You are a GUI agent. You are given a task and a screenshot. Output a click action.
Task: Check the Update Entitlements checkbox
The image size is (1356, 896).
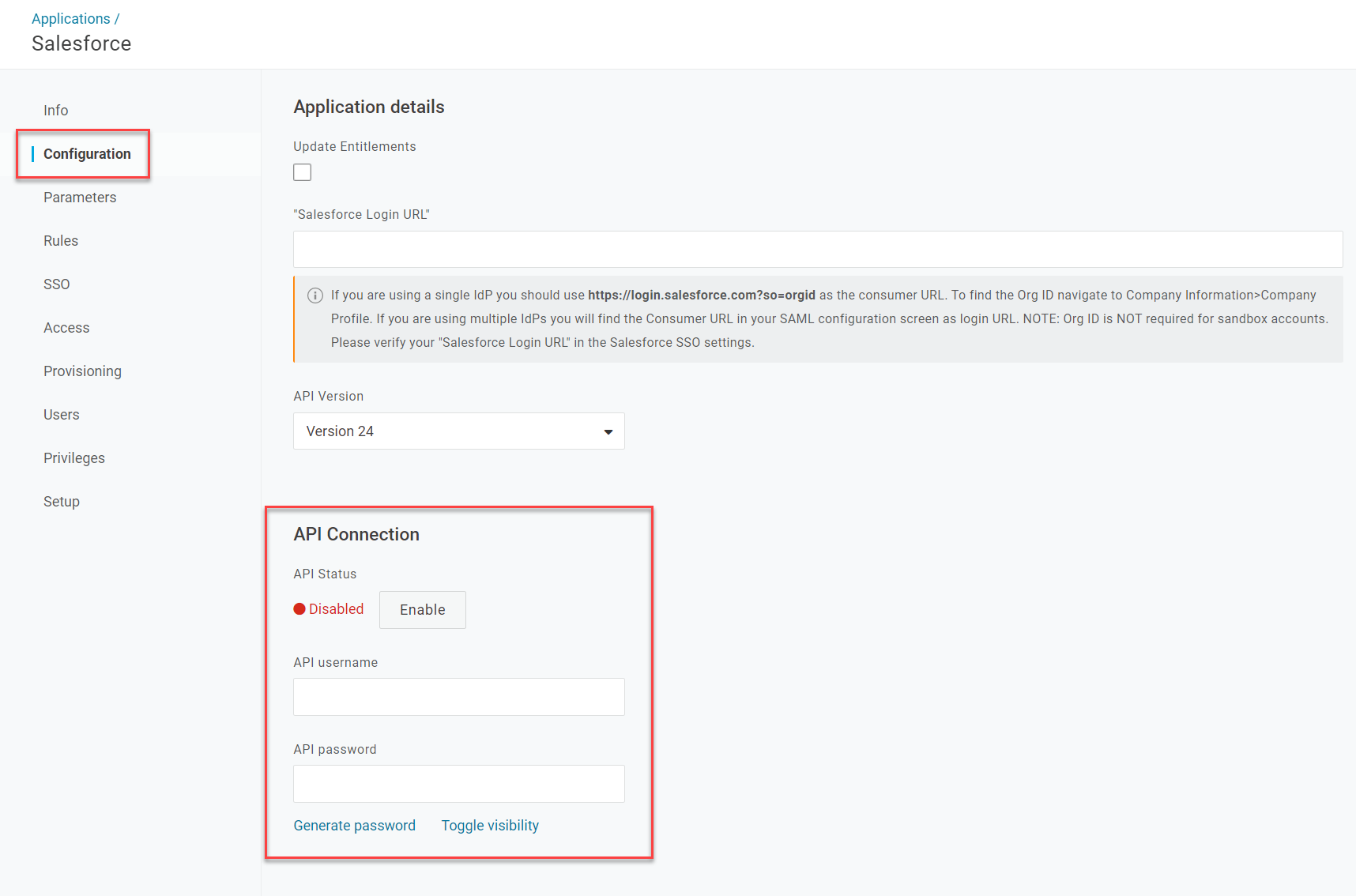tap(302, 172)
